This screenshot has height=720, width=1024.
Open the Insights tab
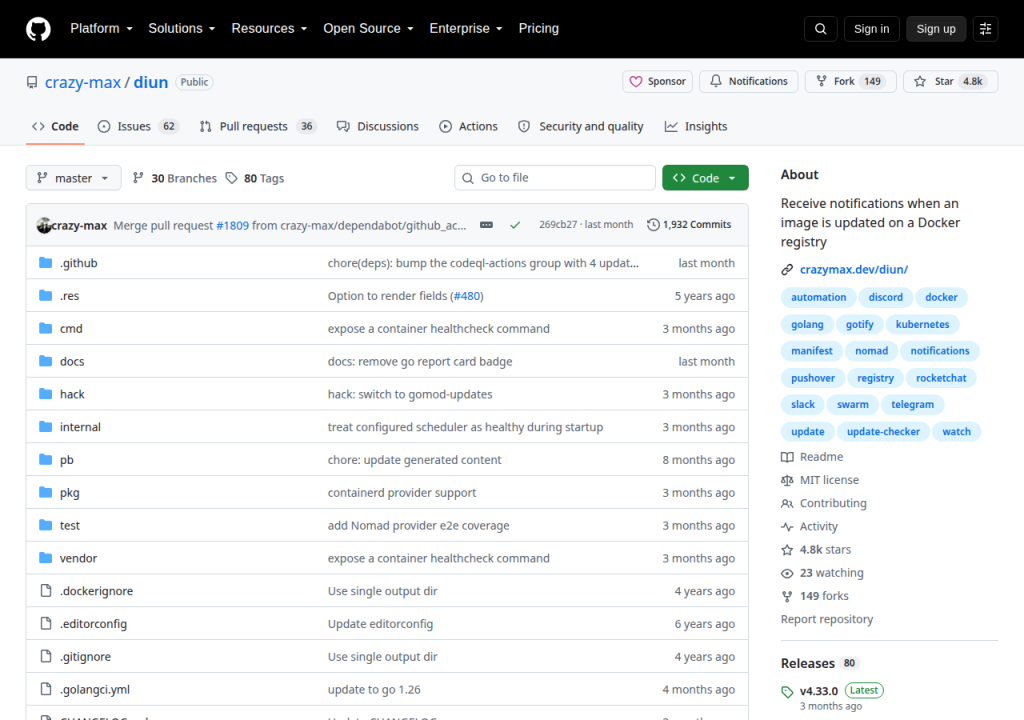click(696, 127)
